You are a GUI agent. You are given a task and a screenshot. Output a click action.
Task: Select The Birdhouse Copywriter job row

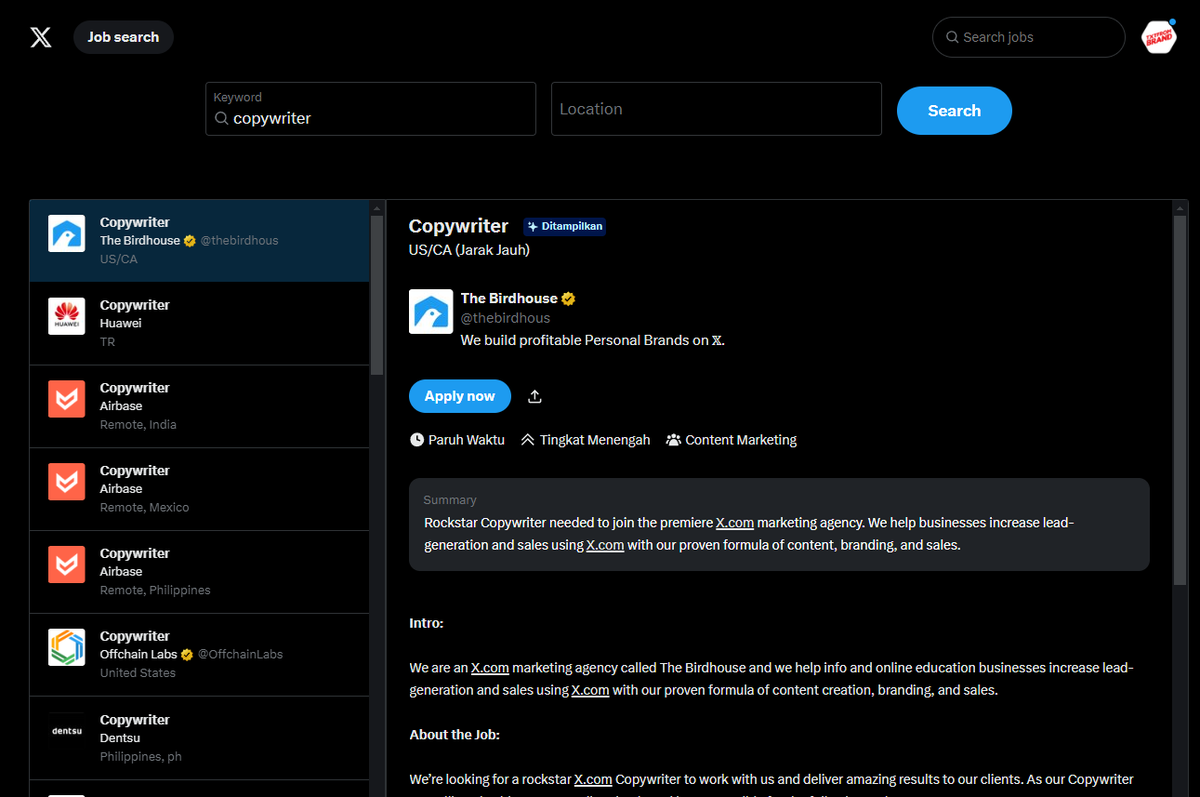pos(200,241)
